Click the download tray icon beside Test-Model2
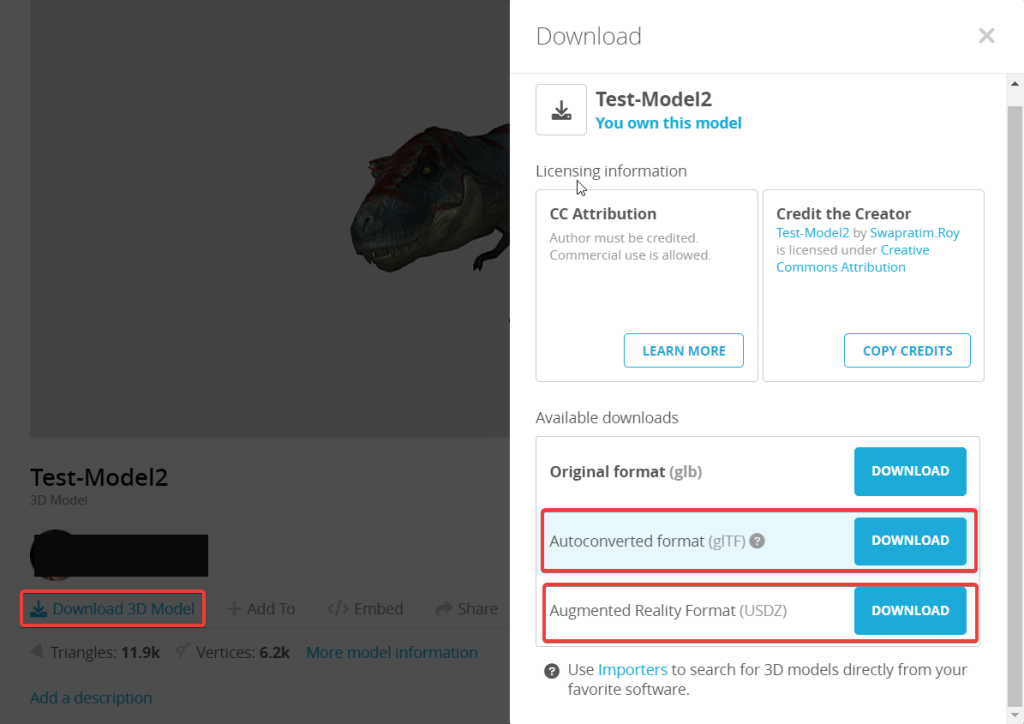1024x724 pixels. [x=561, y=110]
